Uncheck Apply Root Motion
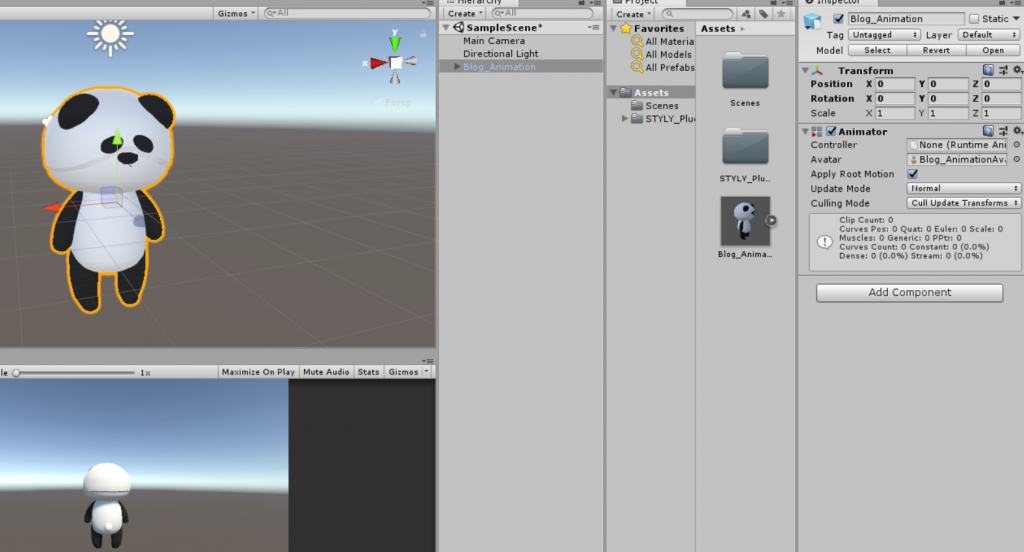 point(912,174)
